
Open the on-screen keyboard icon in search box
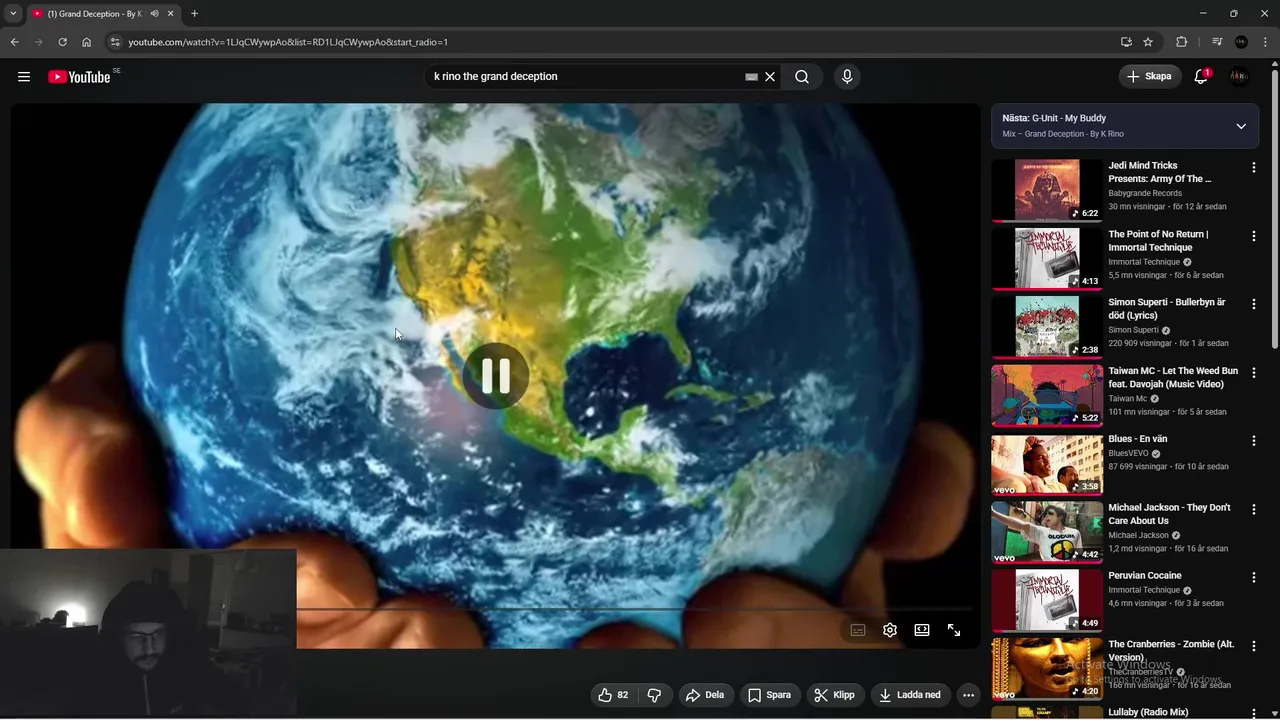pos(751,77)
